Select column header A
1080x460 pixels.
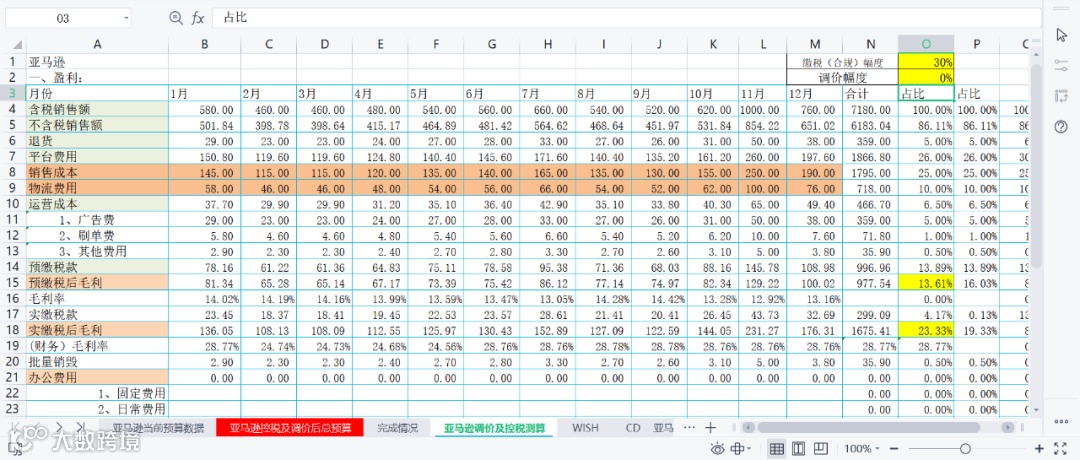[97, 44]
